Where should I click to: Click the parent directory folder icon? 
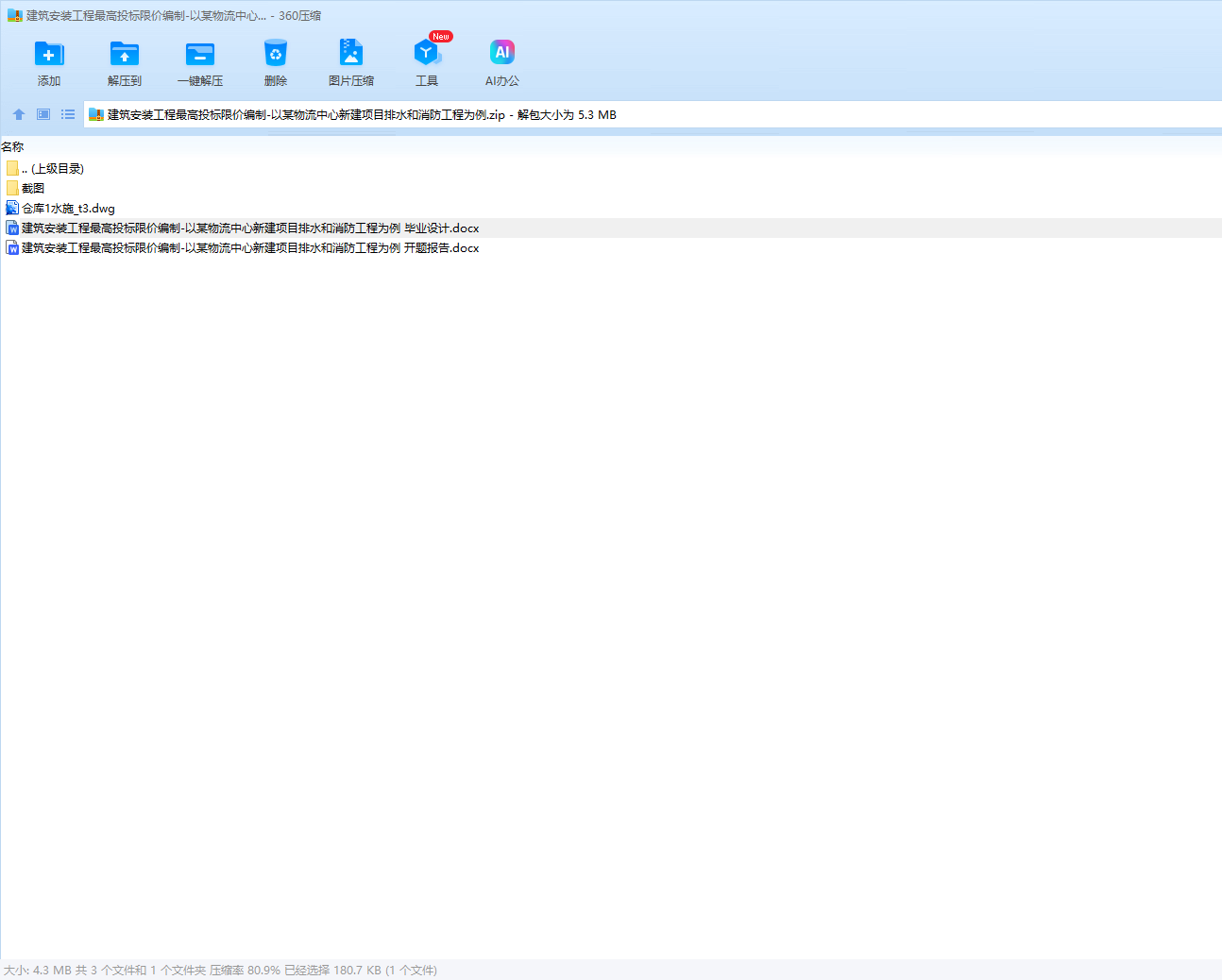coord(12,168)
